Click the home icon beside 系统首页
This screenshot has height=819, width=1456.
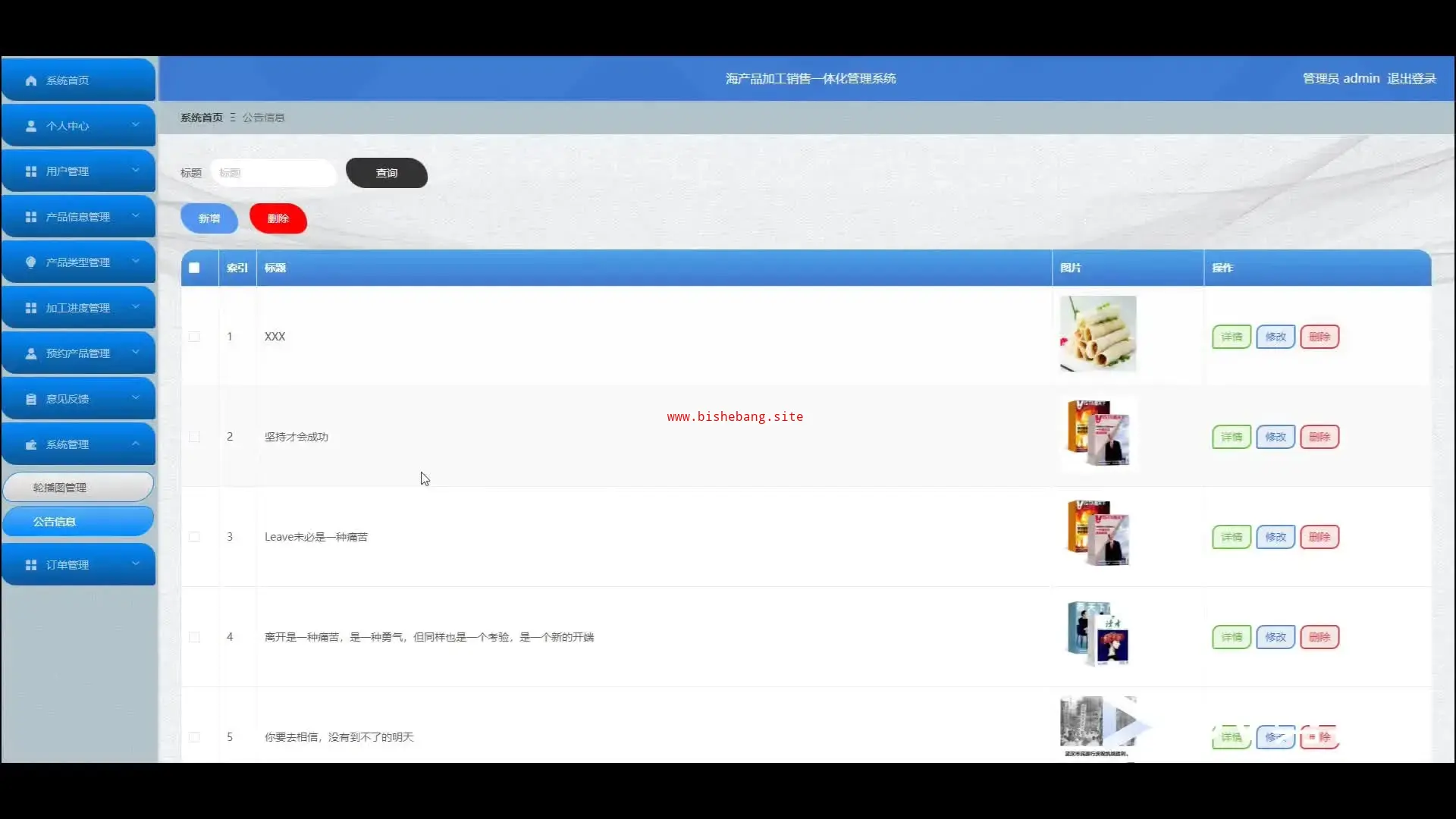click(31, 80)
